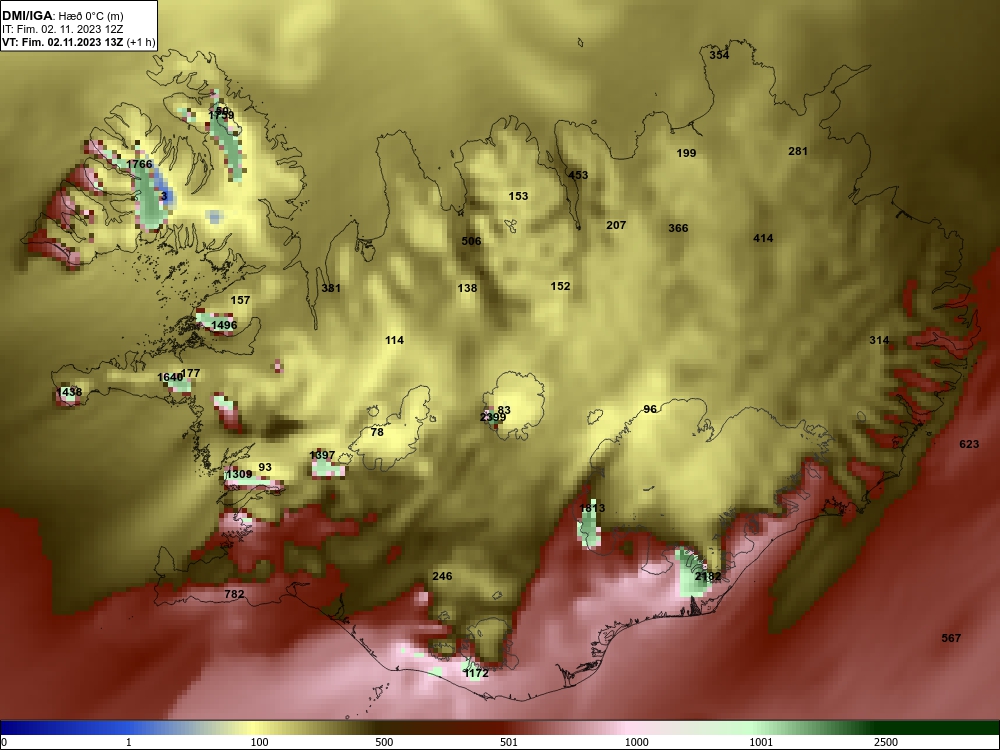
Task: Click the map value 199
Action: [686, 153]
